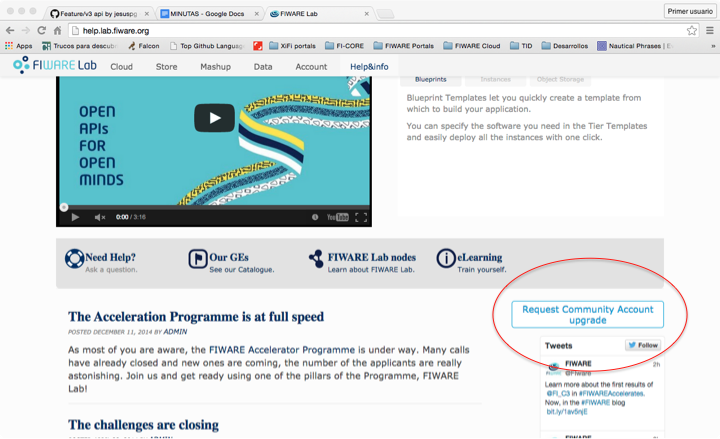The height and width of the screenshot is (439, 720).
Task: Bookmark this page with the star icon
Action: 692,31
